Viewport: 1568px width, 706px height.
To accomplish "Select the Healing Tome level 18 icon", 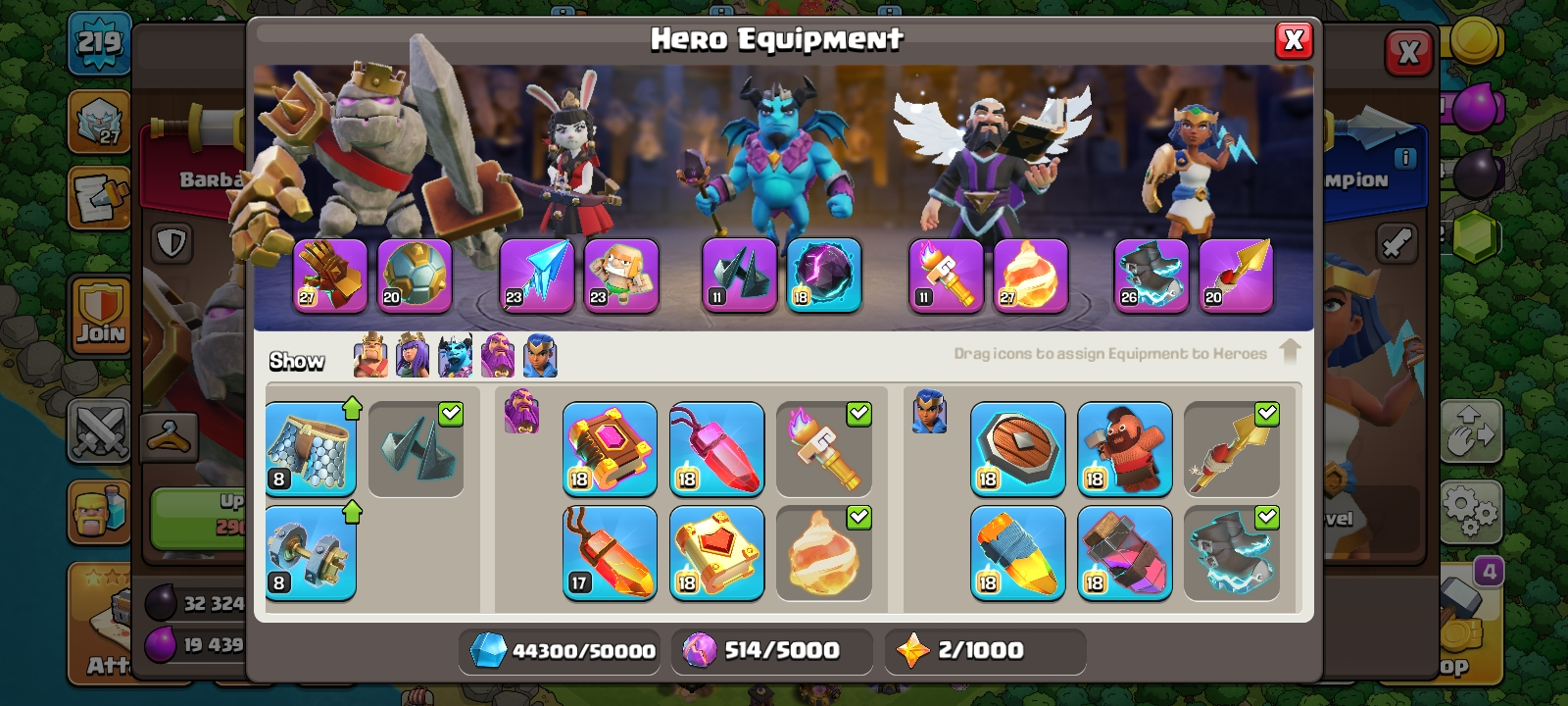I will 717,552.
